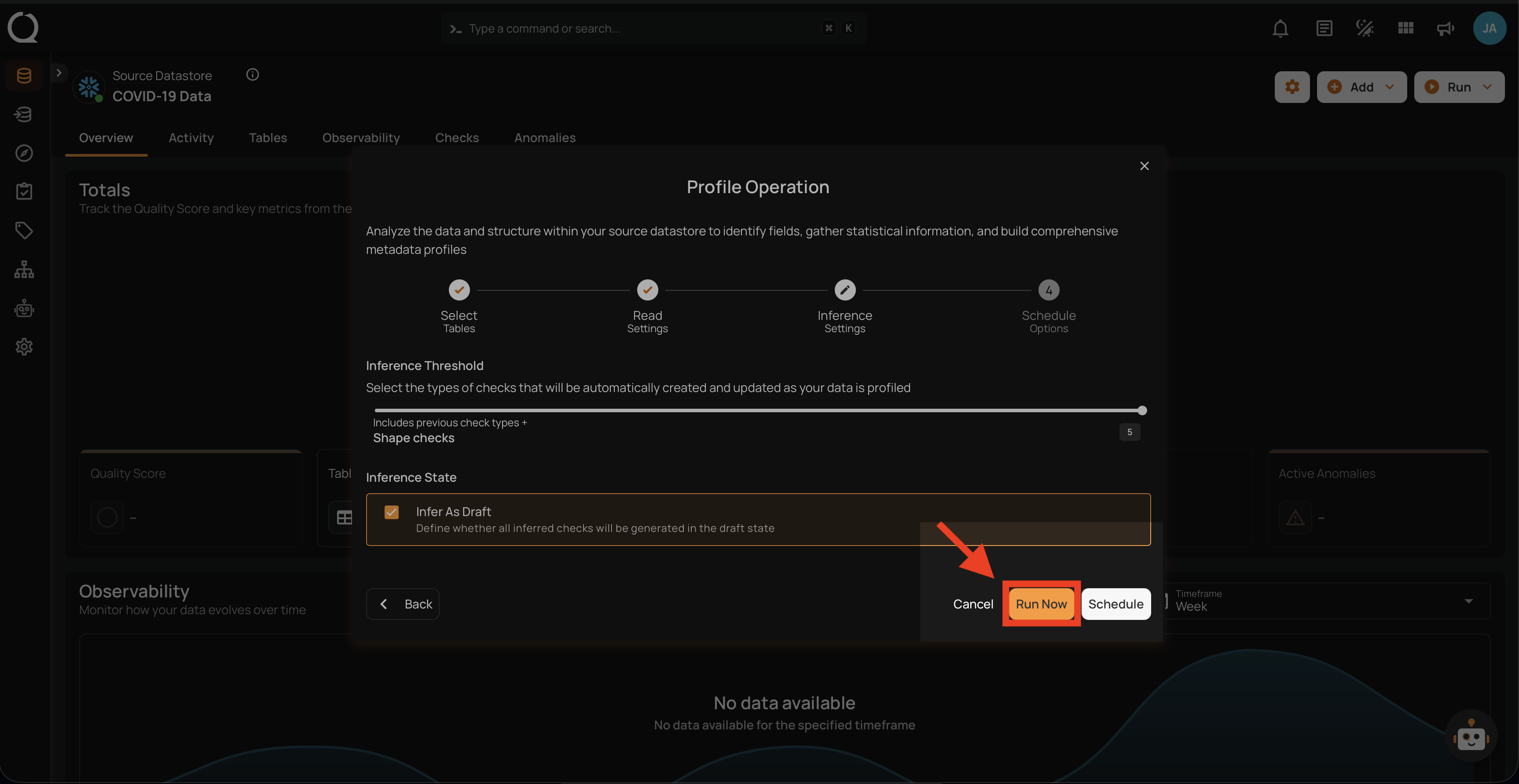This screenshot has height=784, width=1519.
Task: Click the apps grid icon in the top bar
Action: pos(1405,28)
